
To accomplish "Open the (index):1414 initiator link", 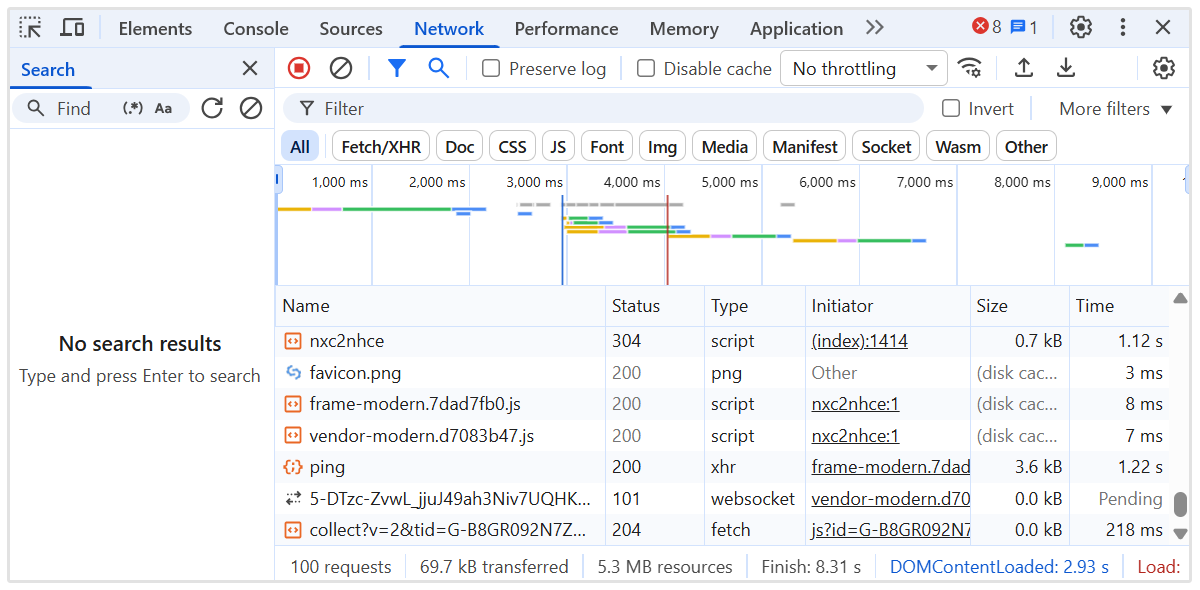I will pyautogui.click(x=860, y=340).
